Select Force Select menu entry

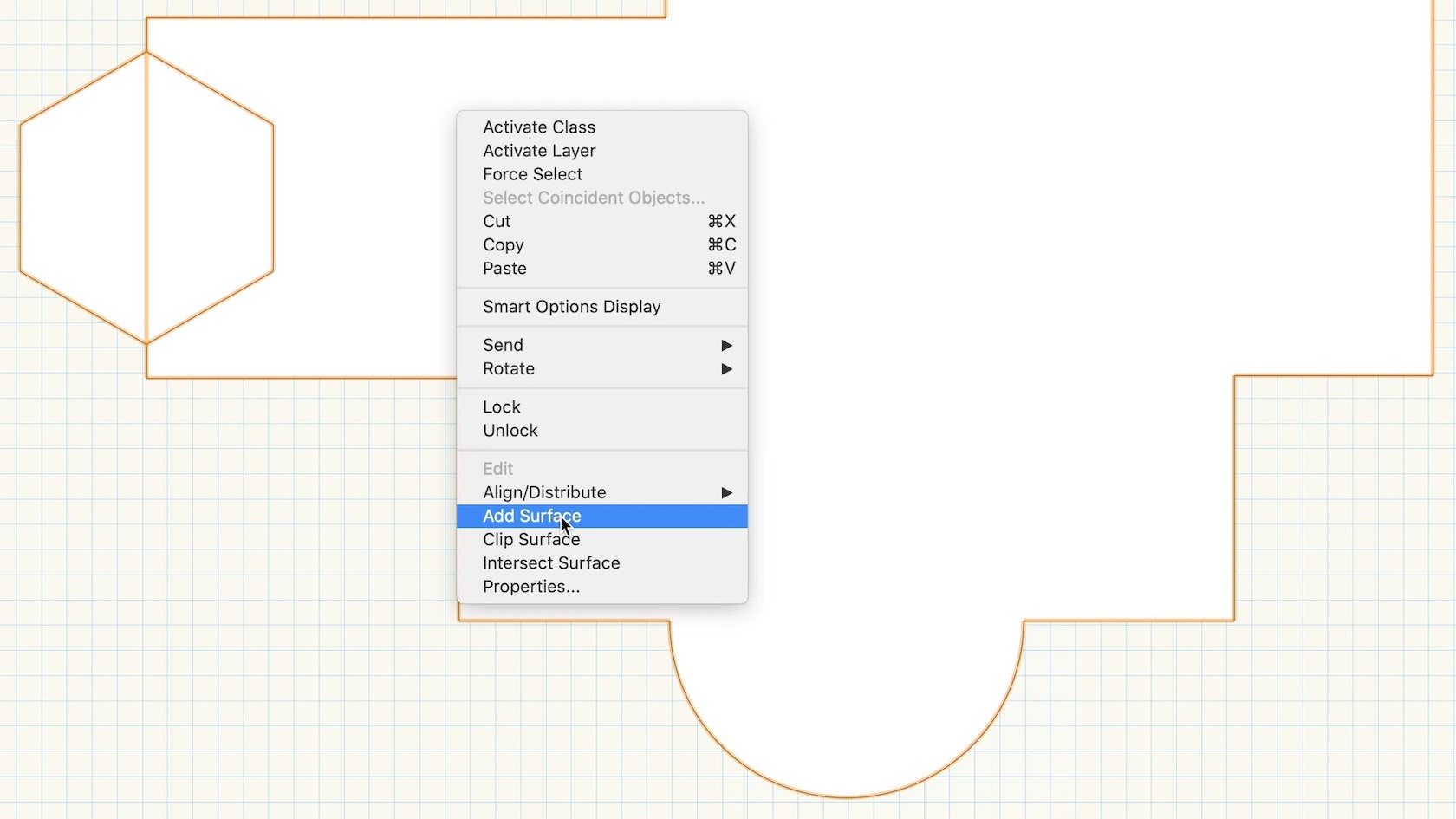tap(601, 174)
